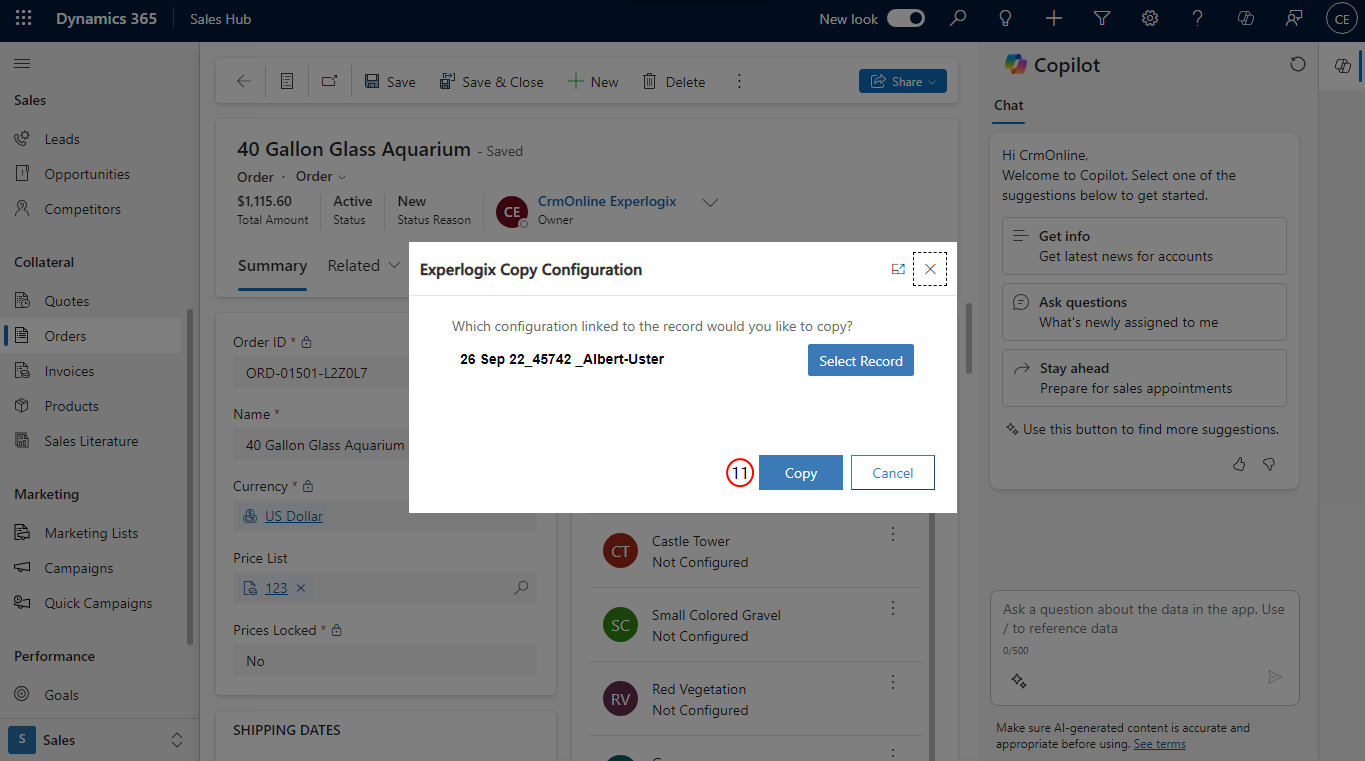This screenshot has width=1365, height=761.
Task: Expand the header details chevron beside Owner
Action: coord(710,202)
